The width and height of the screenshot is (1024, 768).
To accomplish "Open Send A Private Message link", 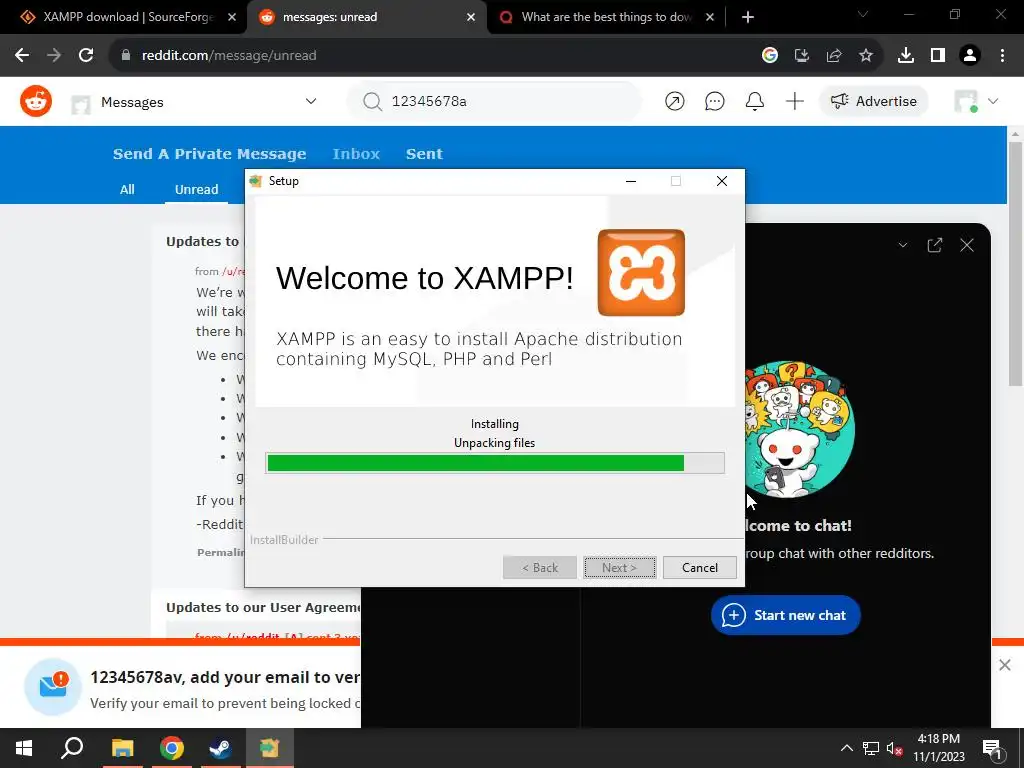I will (x=210, y=154).
